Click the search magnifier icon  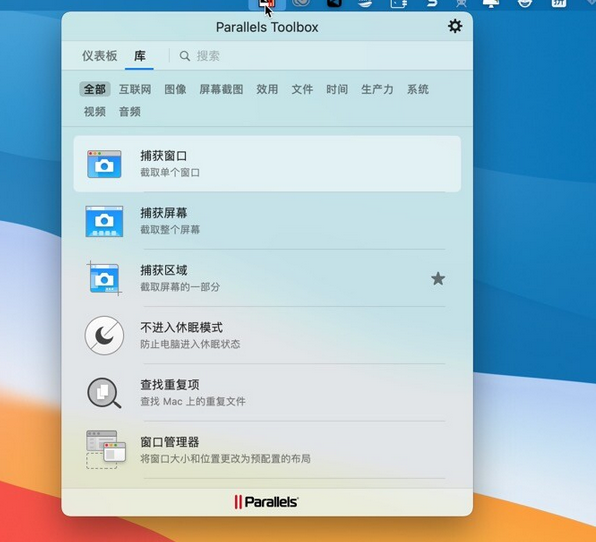185,56
